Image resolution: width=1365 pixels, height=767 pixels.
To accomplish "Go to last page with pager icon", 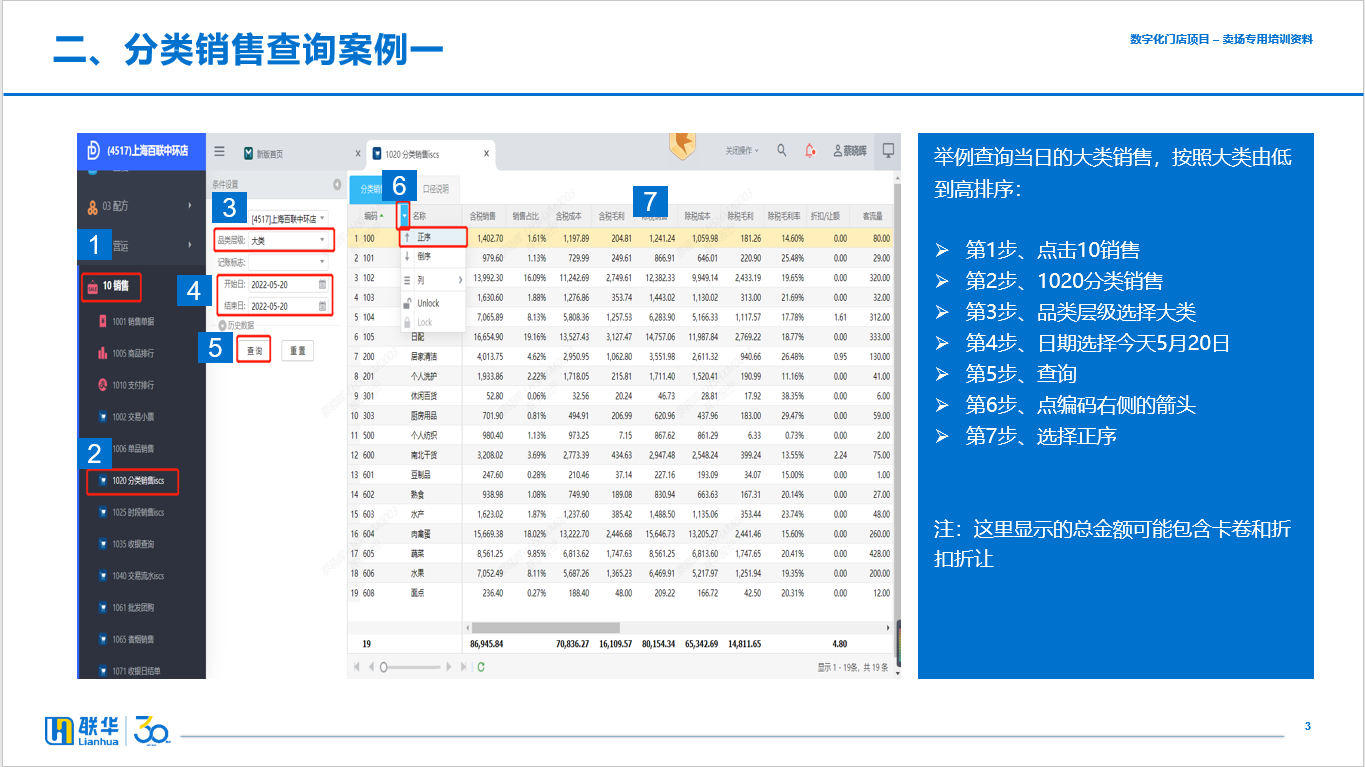I will coord(462,667).
